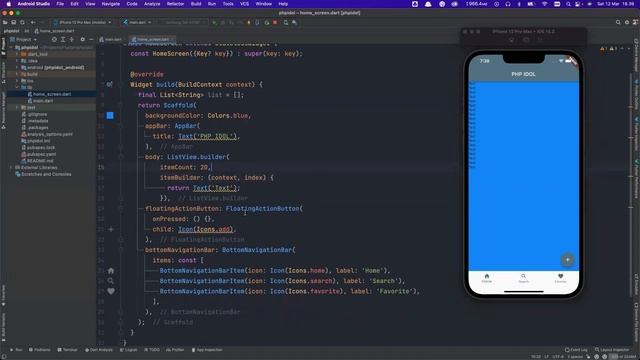The height and width of the screenshot is (360, 640).
Task: Click the expand all icon in Project panel
Action: 63,40
